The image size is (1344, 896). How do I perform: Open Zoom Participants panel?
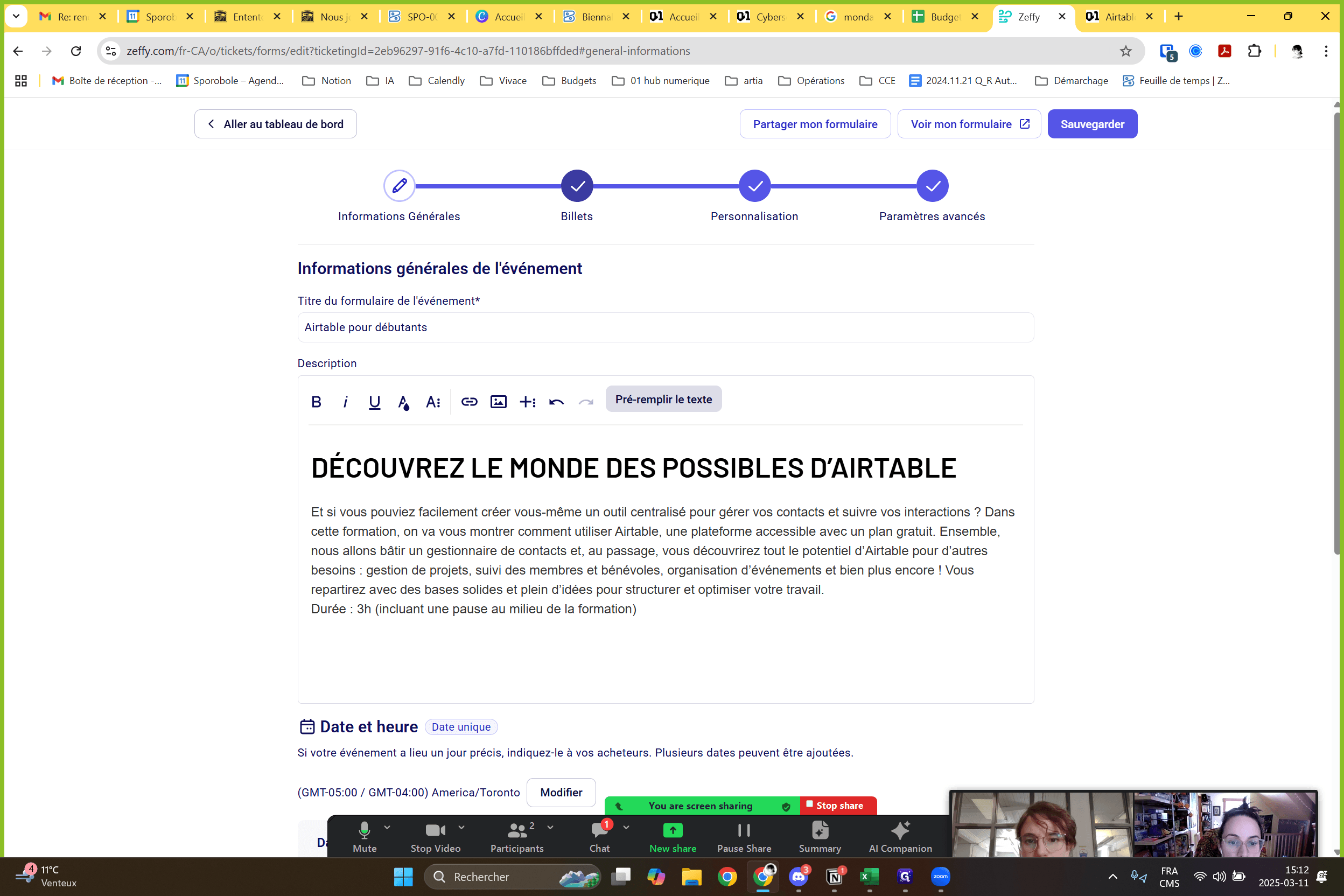pos(516,837)
